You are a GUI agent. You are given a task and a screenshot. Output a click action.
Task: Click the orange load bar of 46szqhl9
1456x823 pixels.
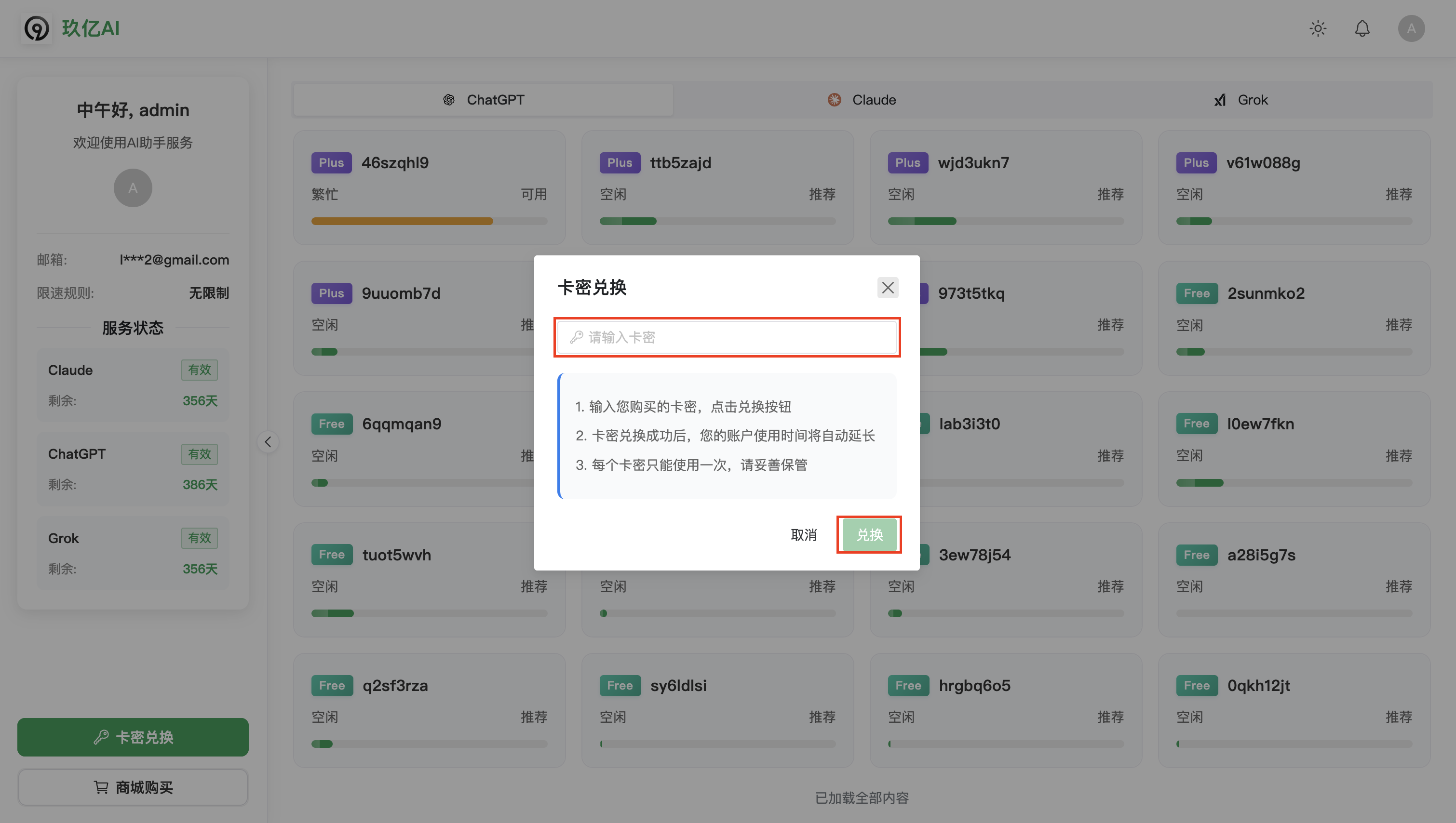(x=402, y=221)
